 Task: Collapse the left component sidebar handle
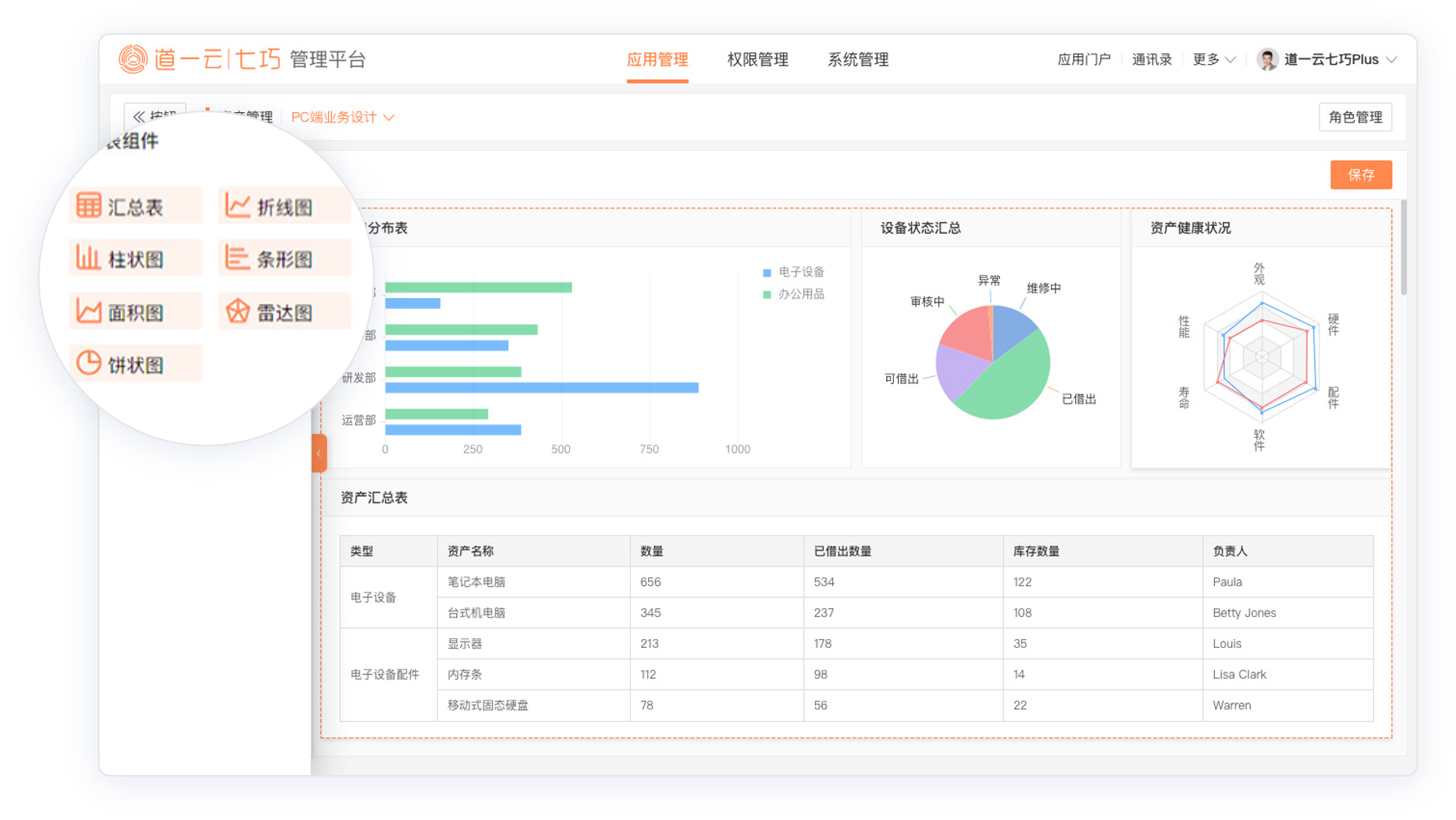319,453
